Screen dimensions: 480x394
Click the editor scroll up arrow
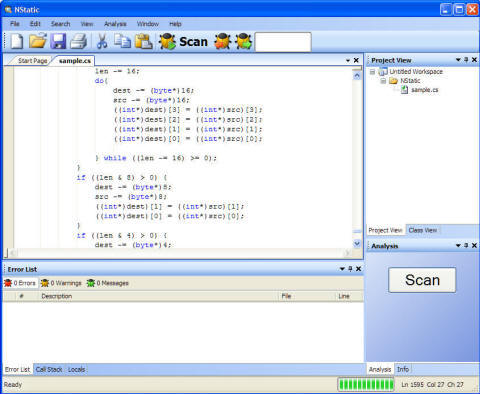[357, 76]
